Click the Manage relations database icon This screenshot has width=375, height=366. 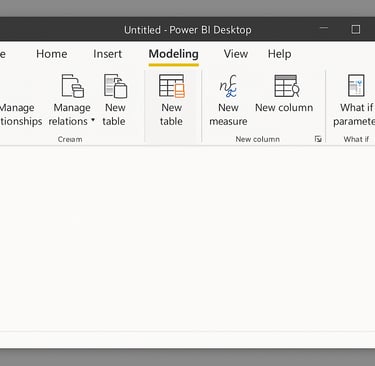pos(72,86)
